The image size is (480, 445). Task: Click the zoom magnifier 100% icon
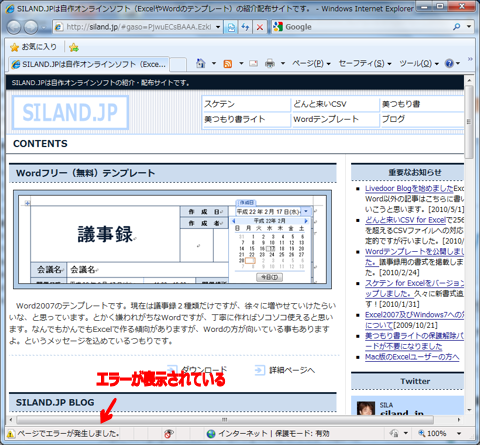pos(422,433)
